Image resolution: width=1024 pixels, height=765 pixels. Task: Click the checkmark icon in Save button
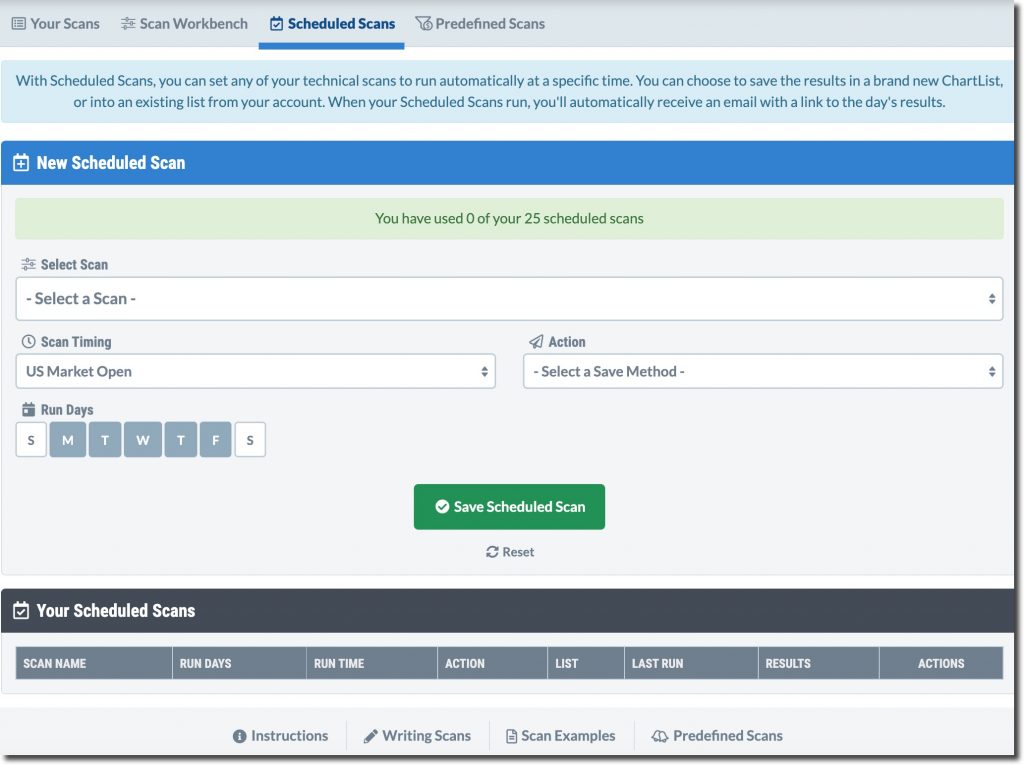coord(442,506)
